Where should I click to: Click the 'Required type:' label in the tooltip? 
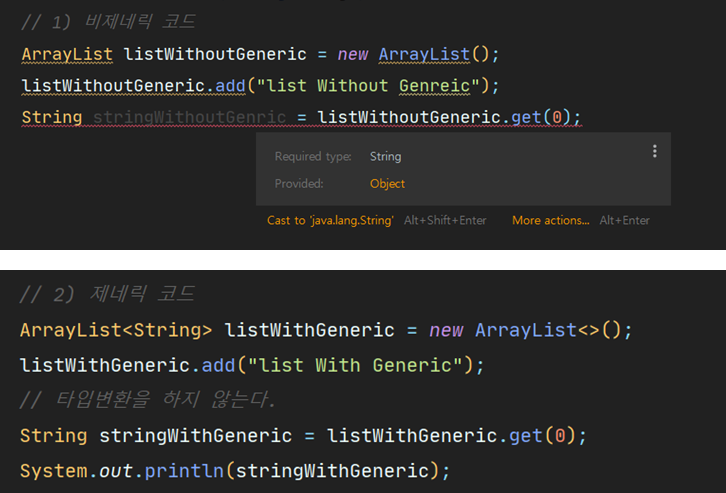[313, 156]
